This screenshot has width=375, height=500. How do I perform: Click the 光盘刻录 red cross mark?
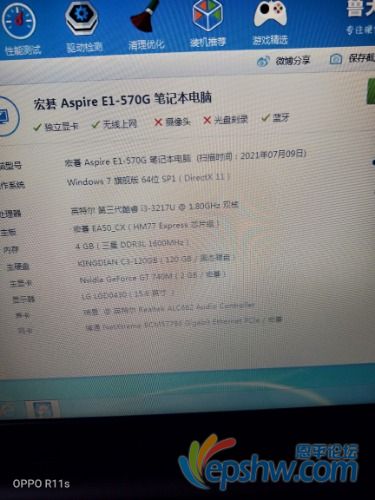coord(207,120)
